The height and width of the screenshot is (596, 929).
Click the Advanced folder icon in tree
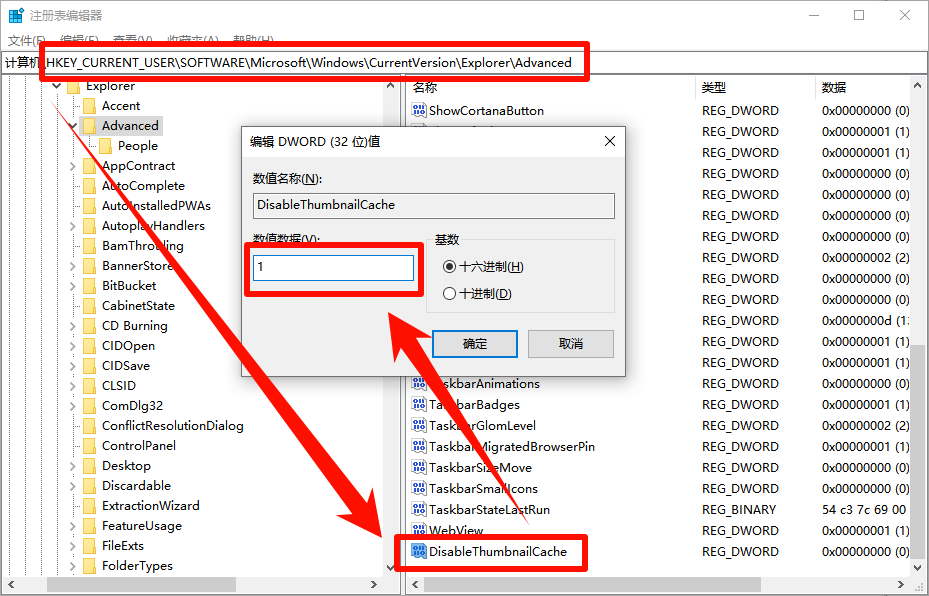[x=89, y=126]
